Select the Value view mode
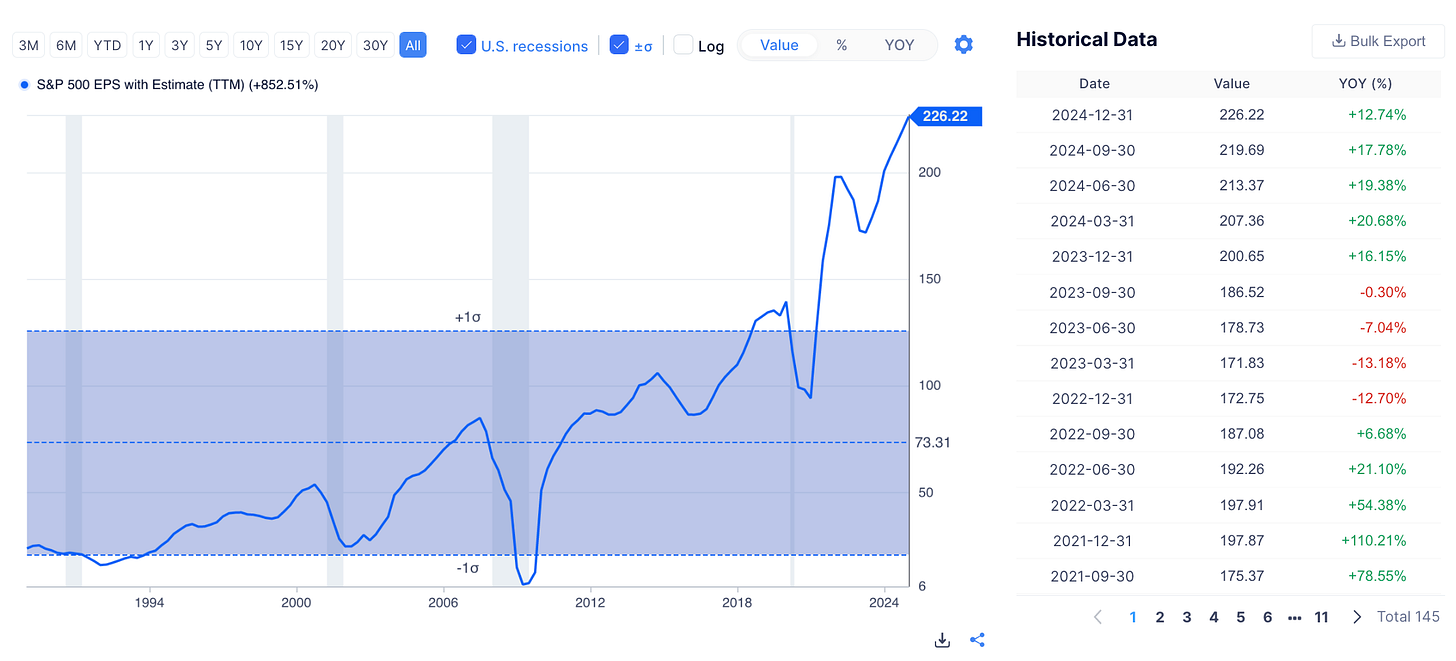This screenshot has height=661, width=1456. pos(778,45)
